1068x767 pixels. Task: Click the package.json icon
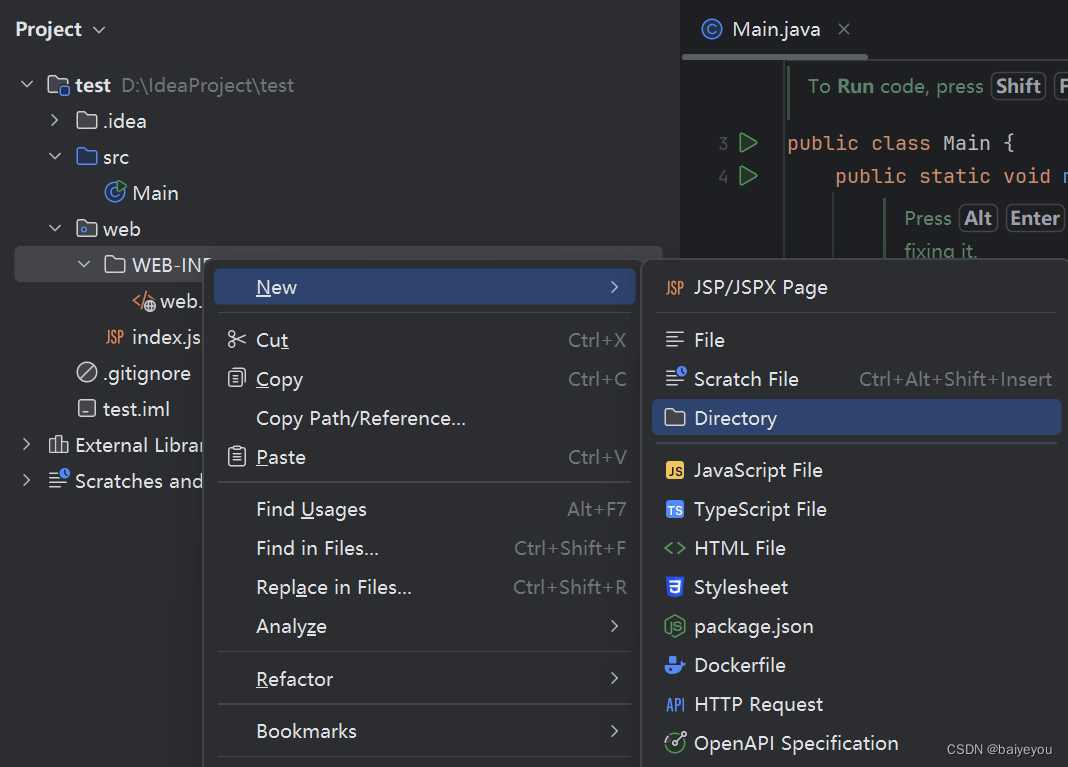click(675, 627)
